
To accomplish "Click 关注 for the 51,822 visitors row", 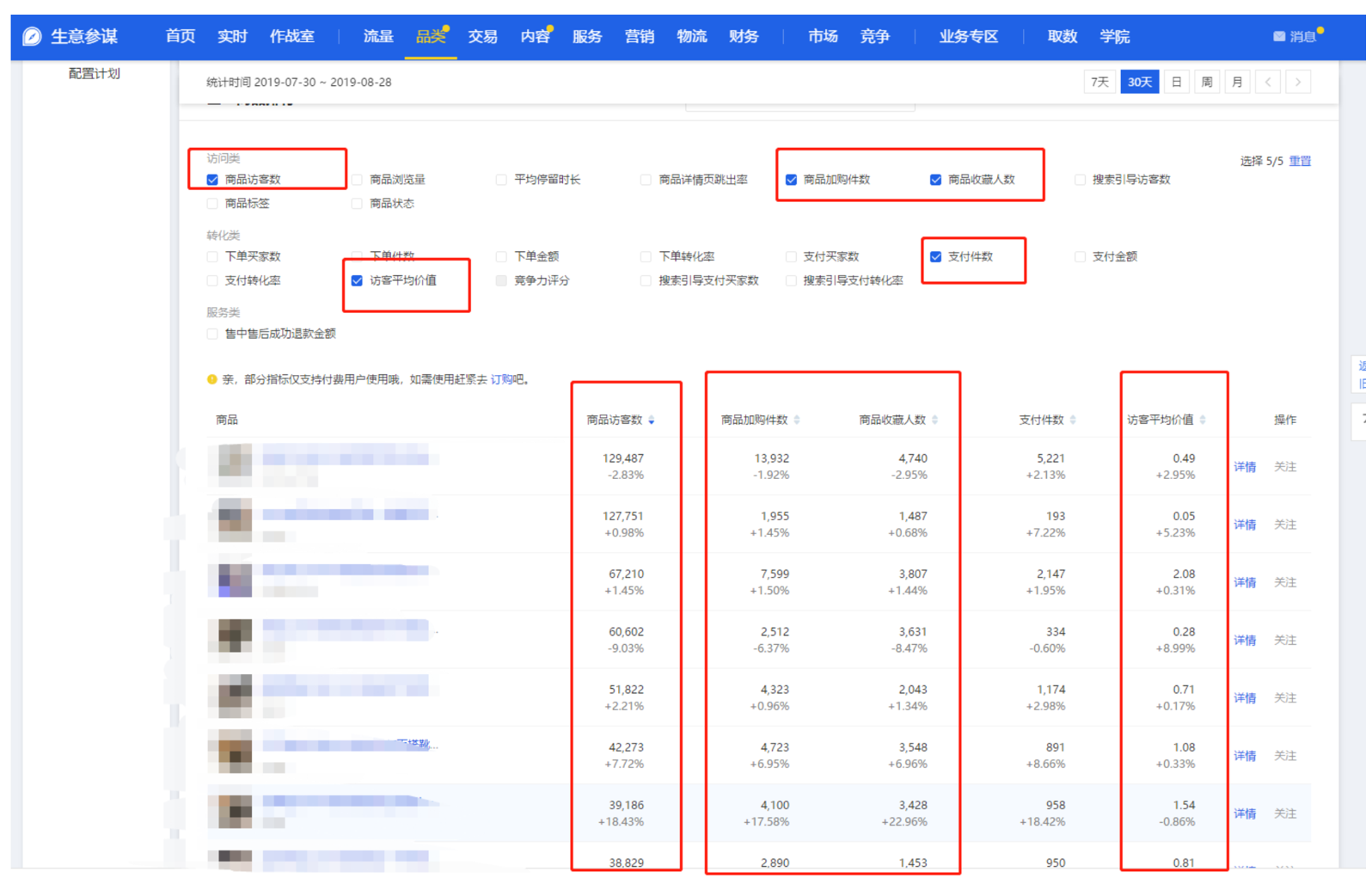I will point(1285,697).
